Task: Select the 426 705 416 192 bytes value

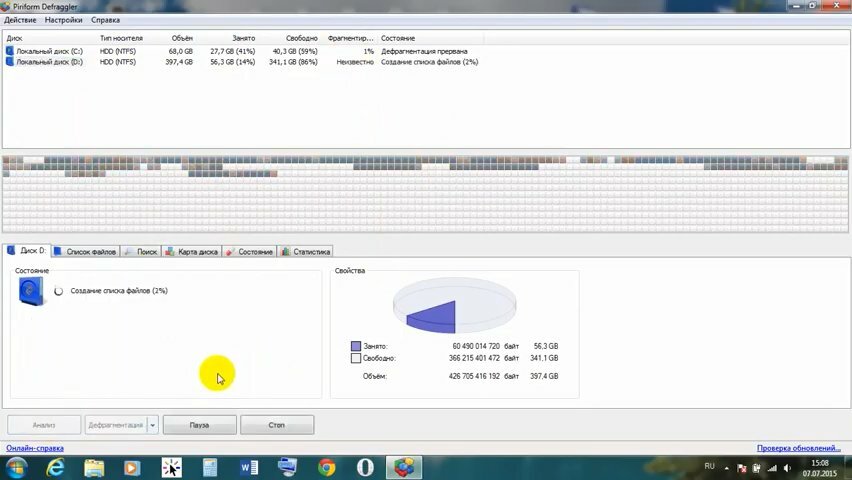Action: [474, 376]
